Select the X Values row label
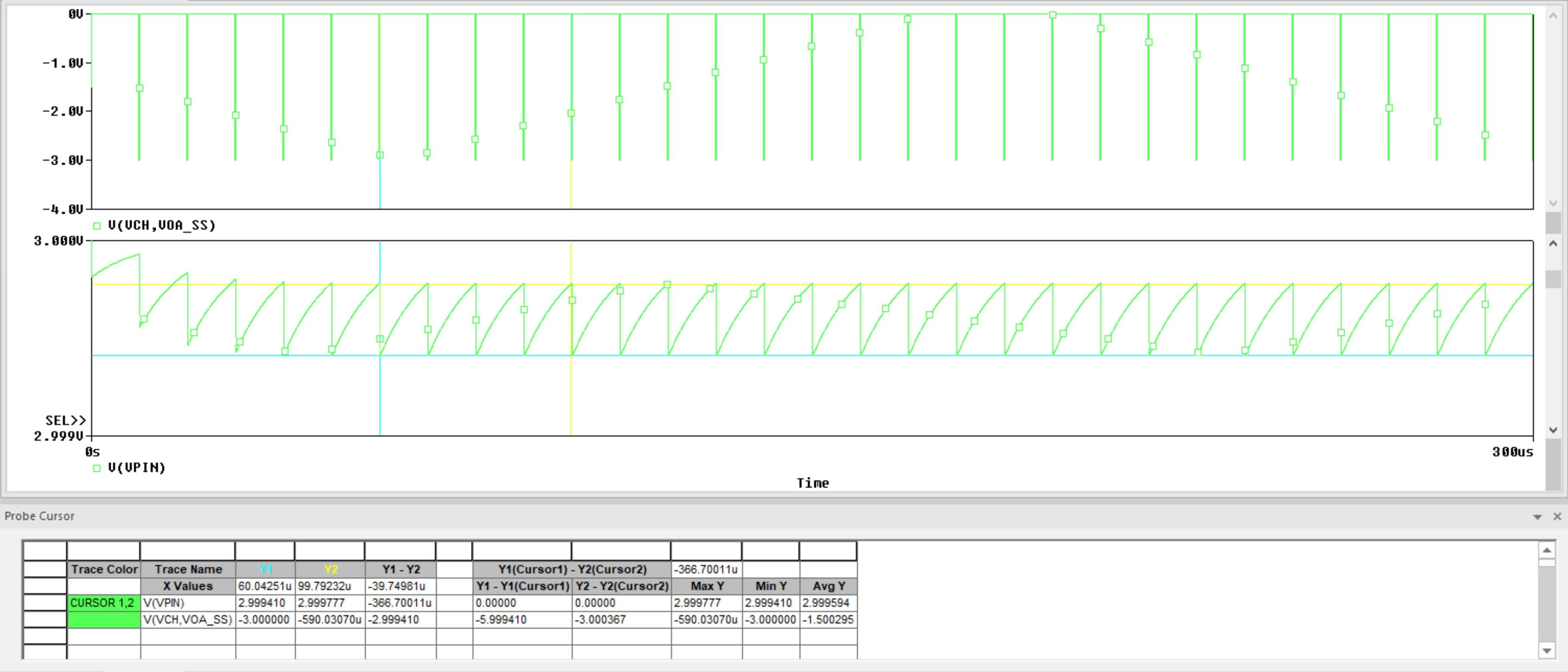Image resolution: width=1568 pixels, height=672 pixels. 188,586
